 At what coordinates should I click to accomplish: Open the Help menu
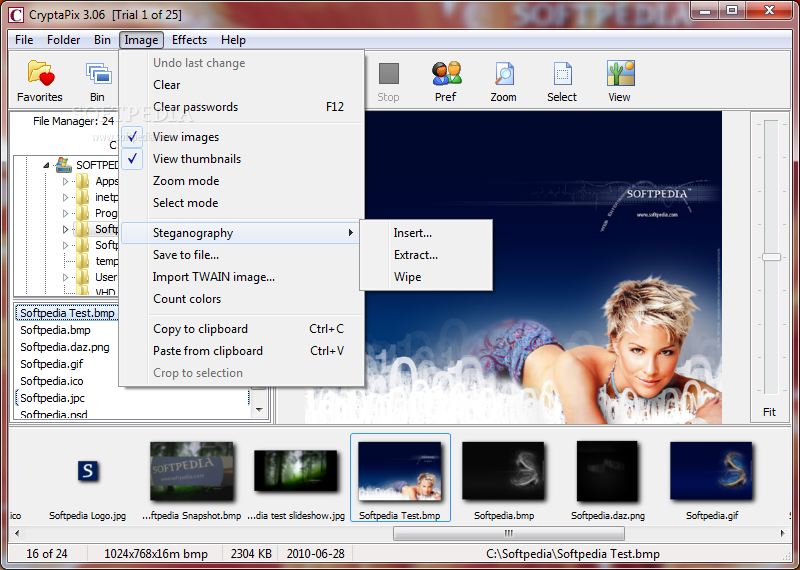pos(233,40)
